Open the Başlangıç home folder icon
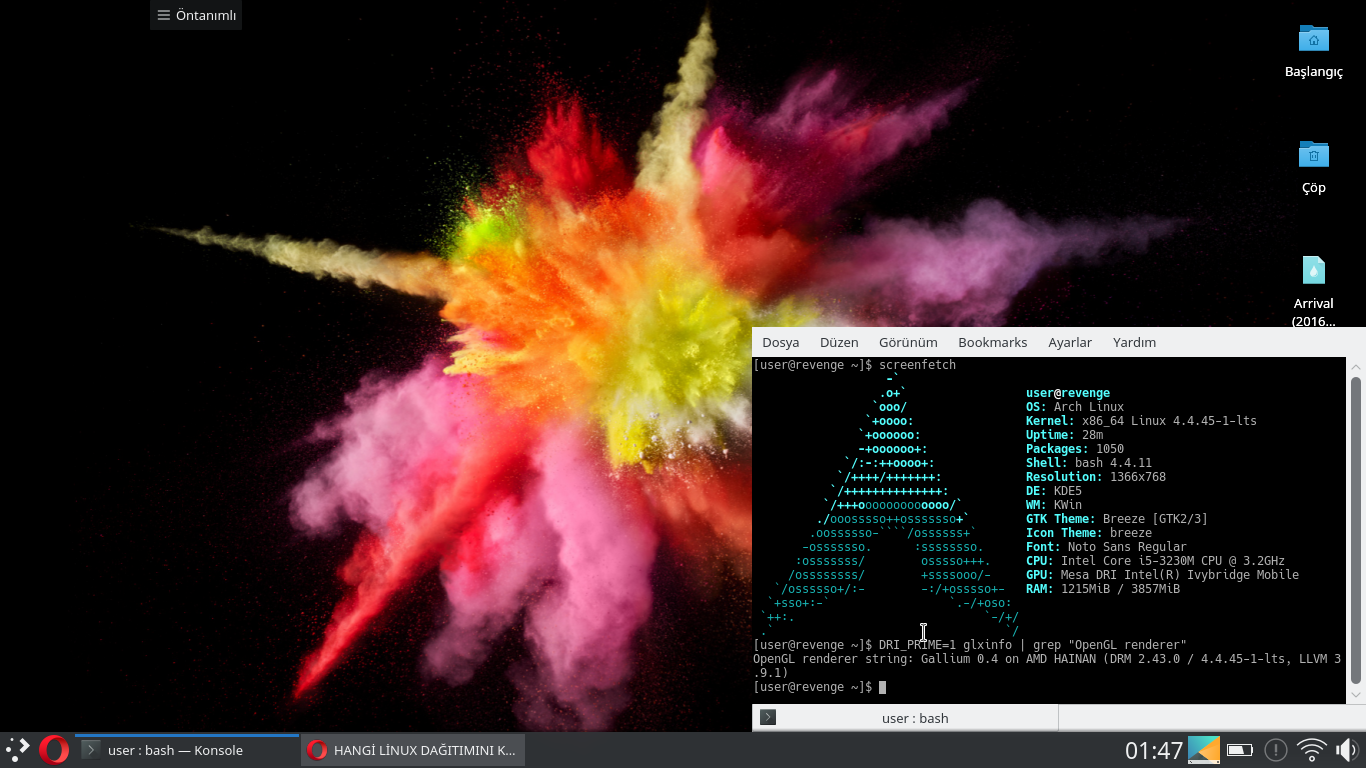 pos(1313,51)
